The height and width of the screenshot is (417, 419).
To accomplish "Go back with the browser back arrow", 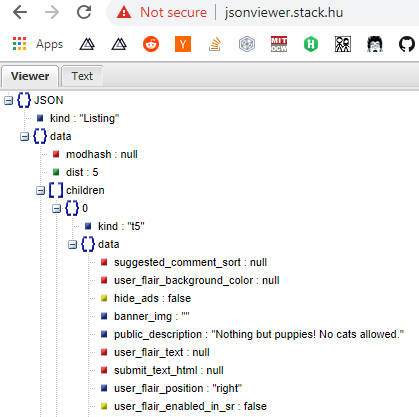I will pyautogui.click(x=20, y=13).
